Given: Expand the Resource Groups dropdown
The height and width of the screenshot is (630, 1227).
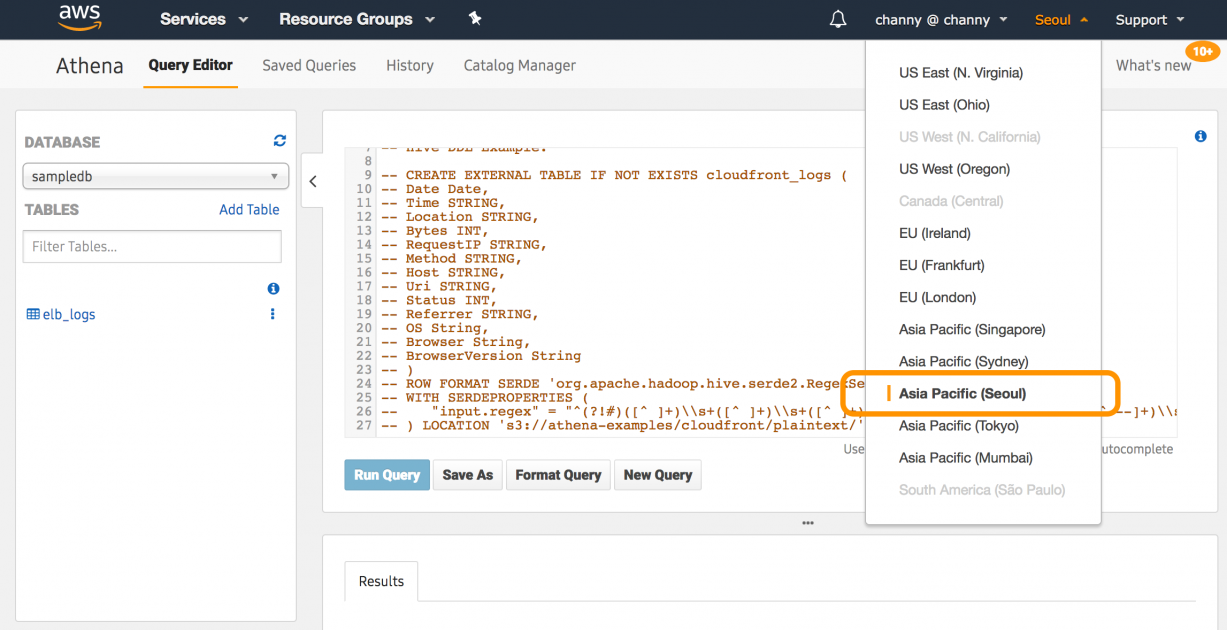Looking at the screenshot, I should pos(346,19).
